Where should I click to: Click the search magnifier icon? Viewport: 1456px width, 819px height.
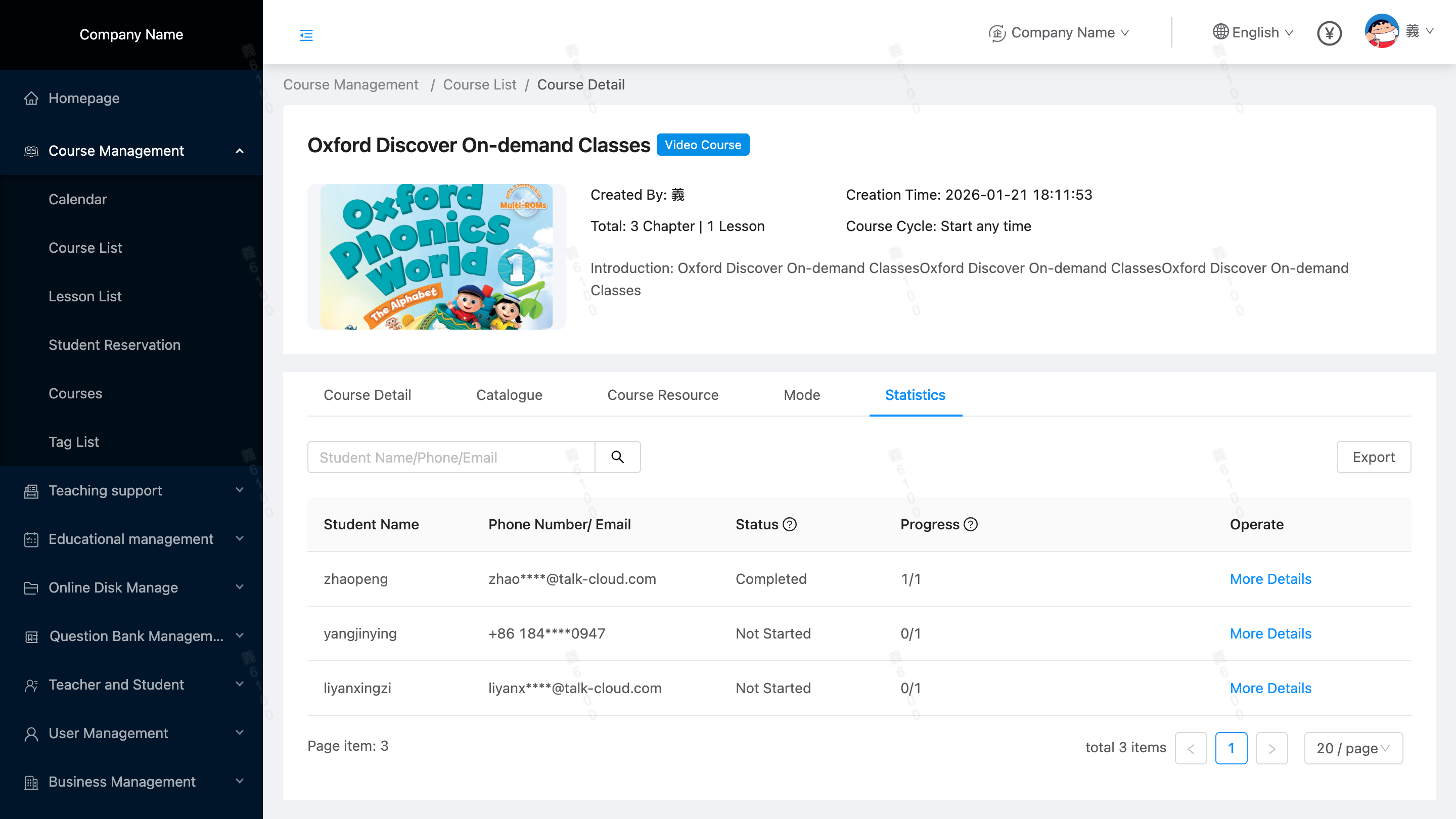617,457
